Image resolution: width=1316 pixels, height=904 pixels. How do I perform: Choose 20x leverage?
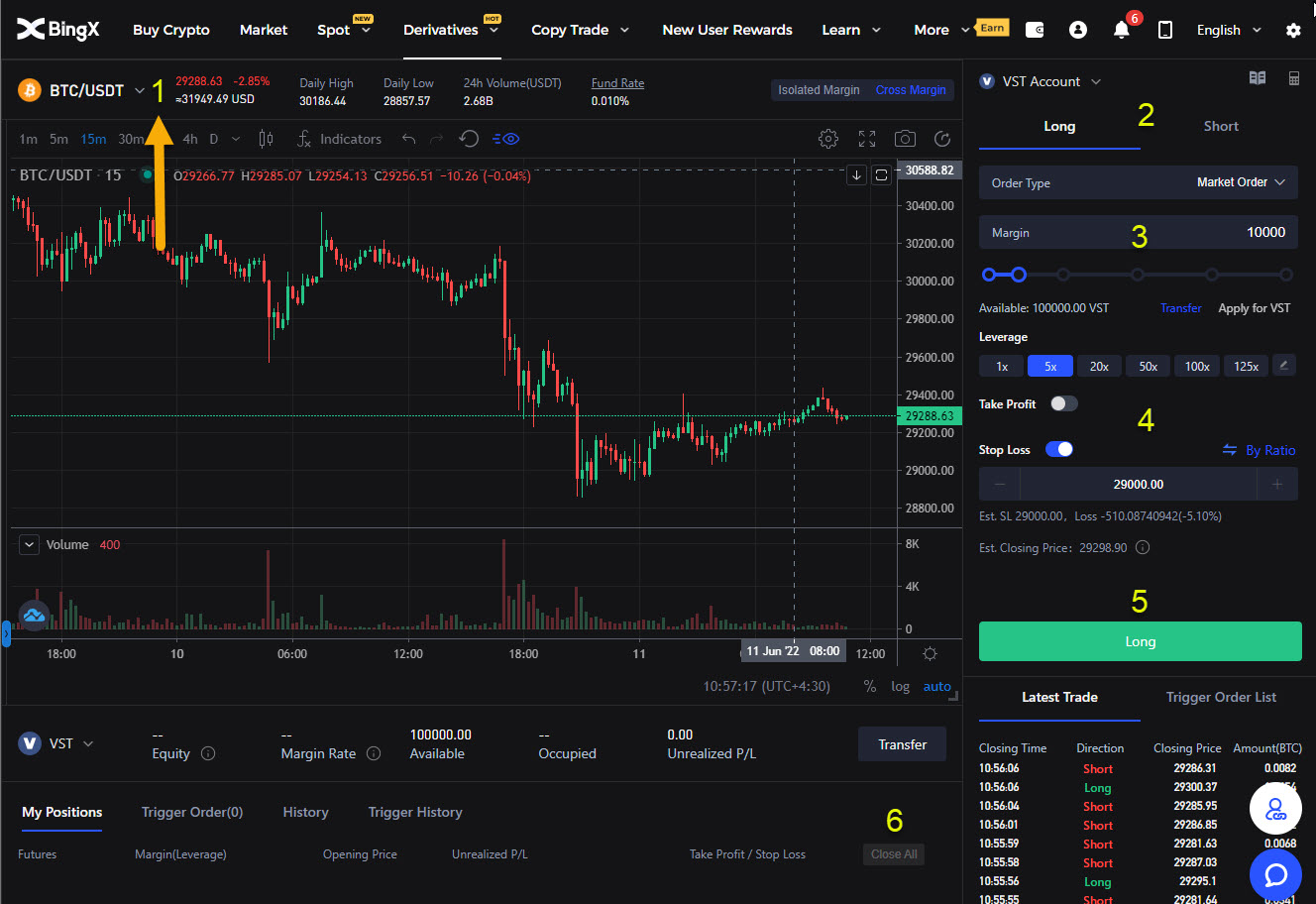[1099, 366]
